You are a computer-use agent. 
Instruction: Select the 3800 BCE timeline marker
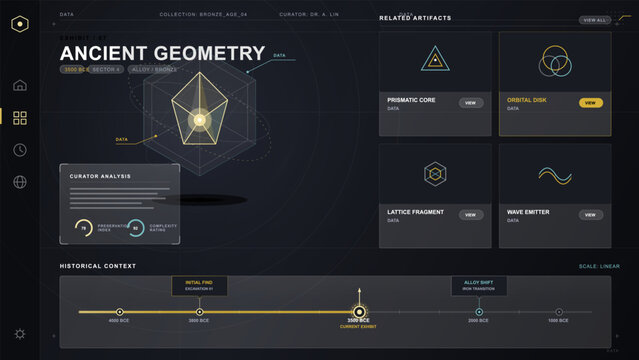[x=199, y=312]
